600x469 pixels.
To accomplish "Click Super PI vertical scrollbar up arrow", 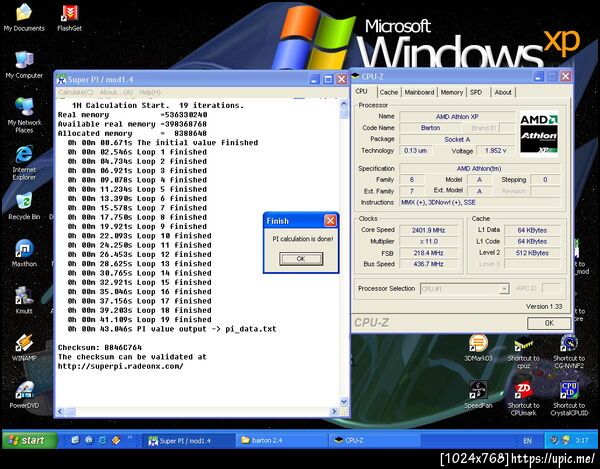I will coord(344,104).
